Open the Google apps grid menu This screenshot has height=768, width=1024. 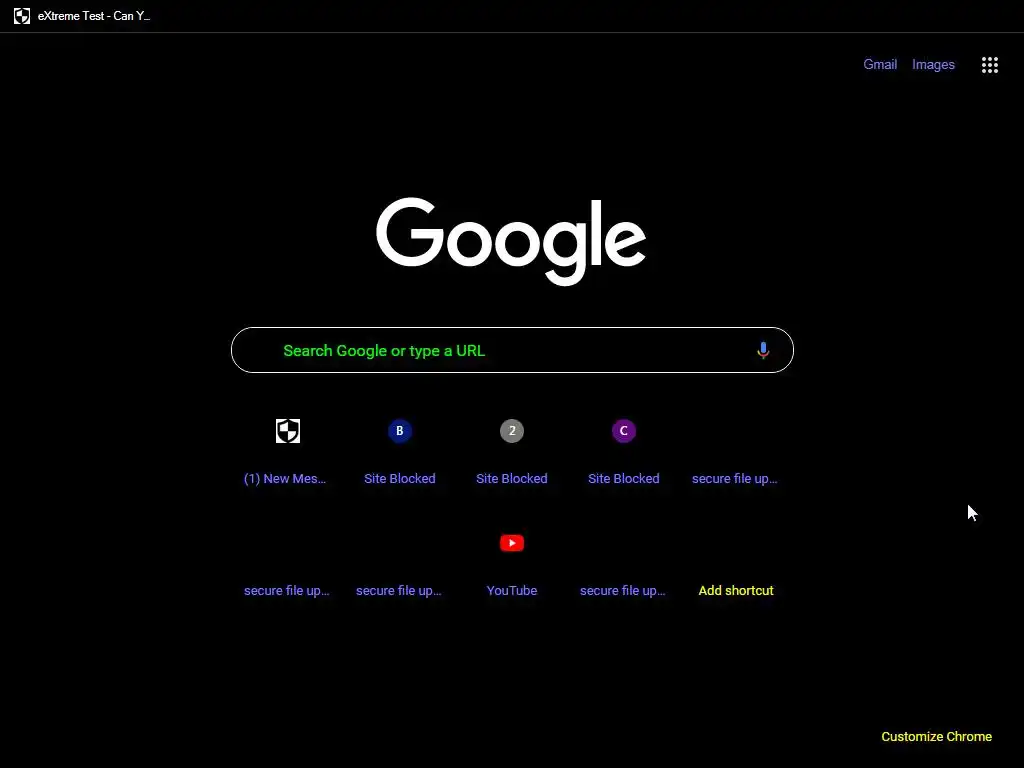[989, 65]
